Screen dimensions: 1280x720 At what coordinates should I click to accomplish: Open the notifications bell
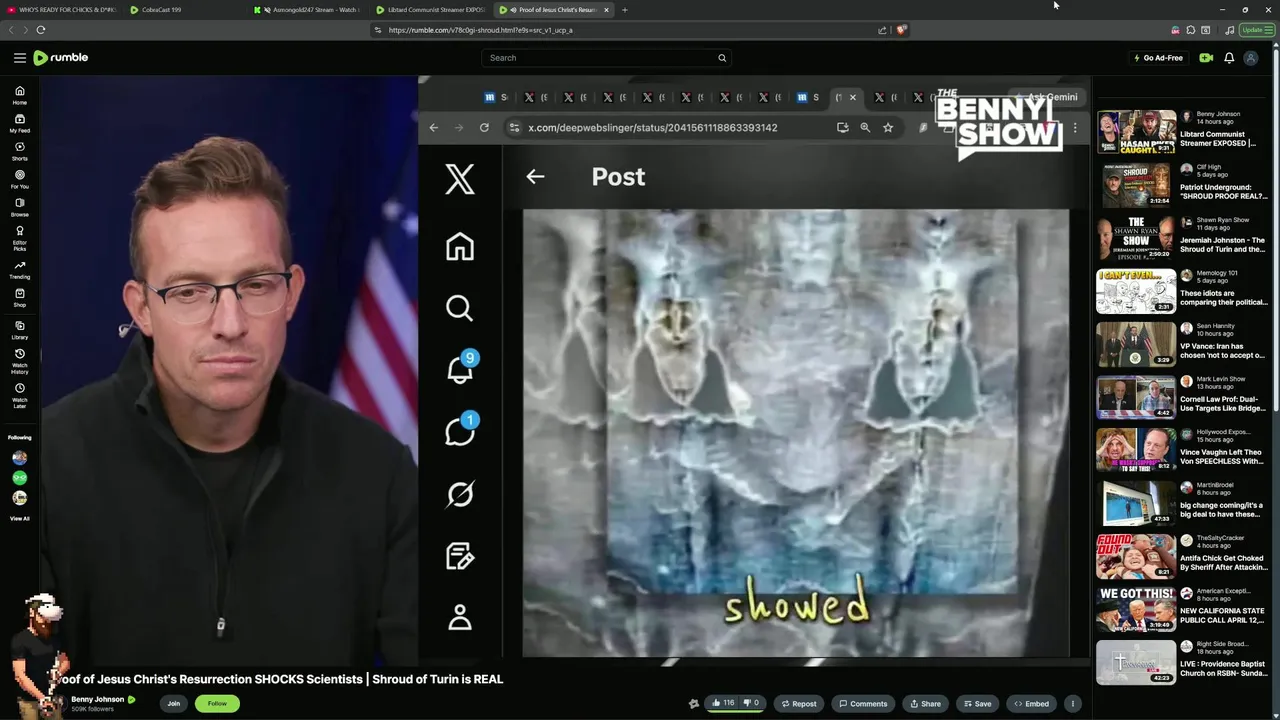pyautogui.click(x=1229, y=58)
